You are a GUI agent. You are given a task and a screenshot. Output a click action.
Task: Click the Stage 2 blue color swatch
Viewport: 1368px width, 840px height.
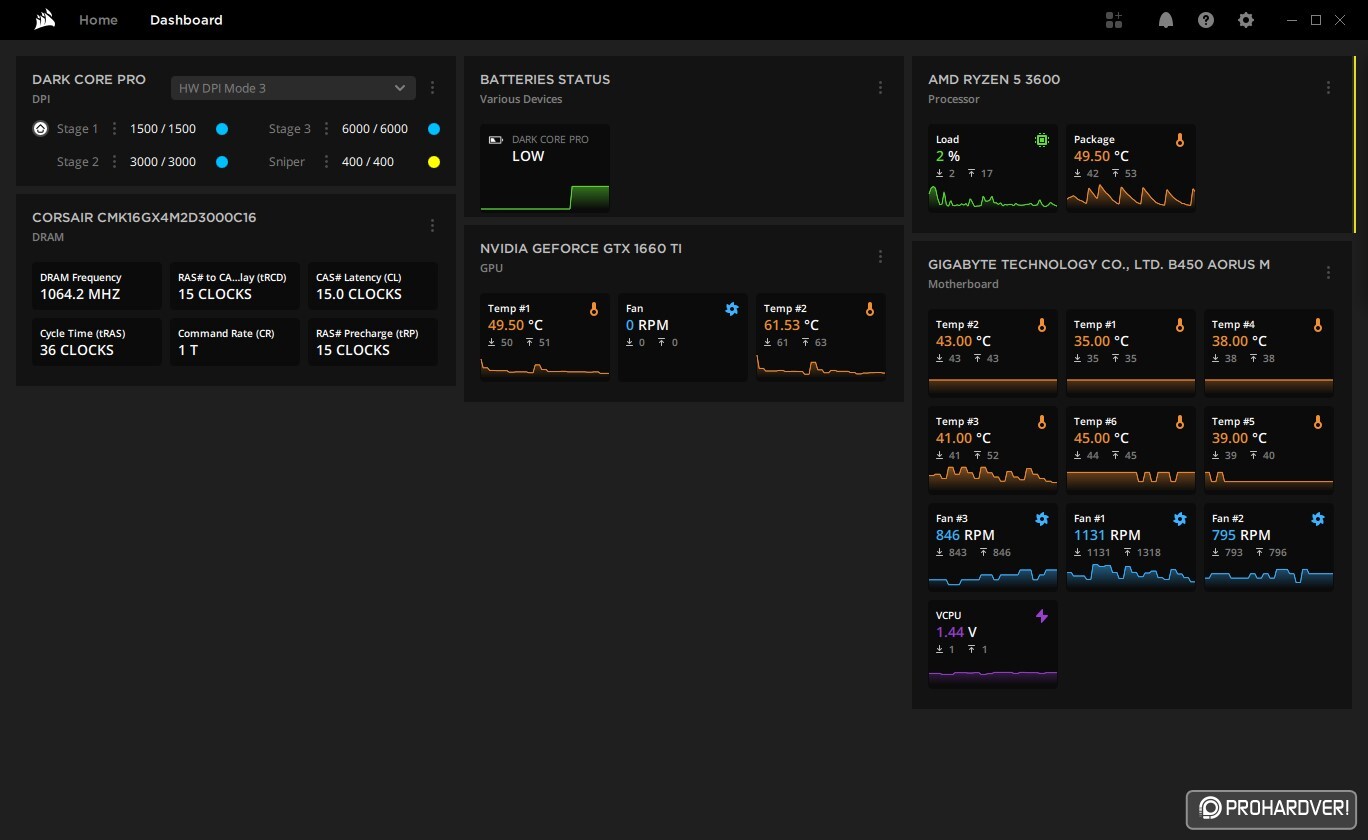click(222, 162)
